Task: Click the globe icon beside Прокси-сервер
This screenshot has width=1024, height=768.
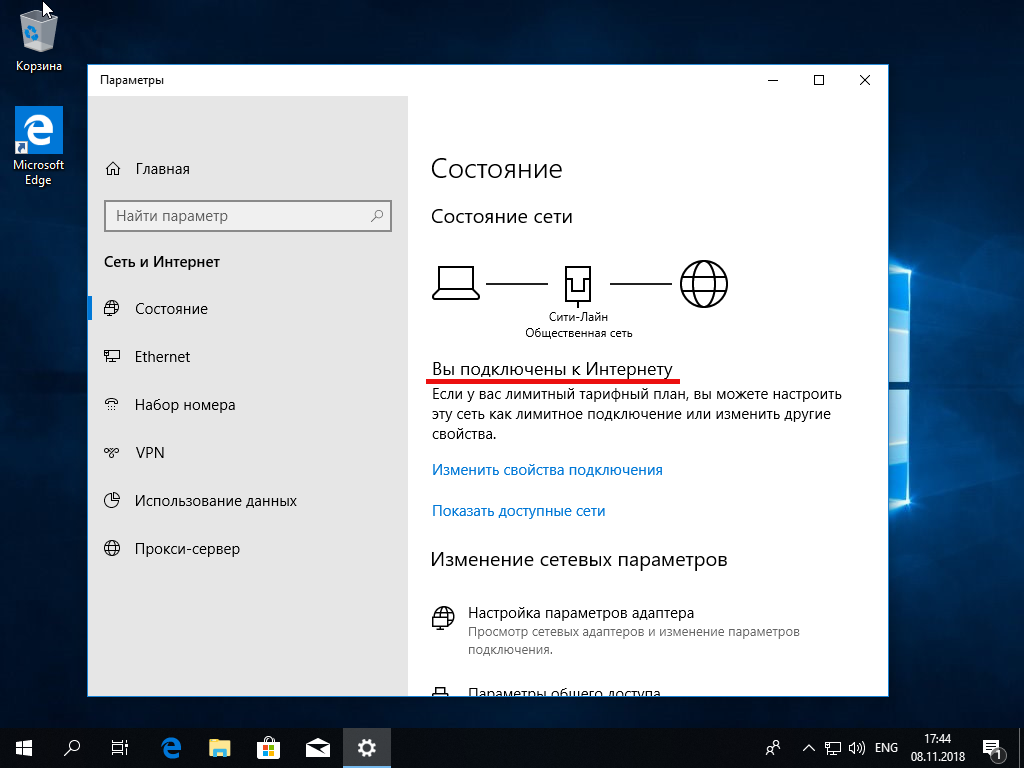Action: click(112, 549)
